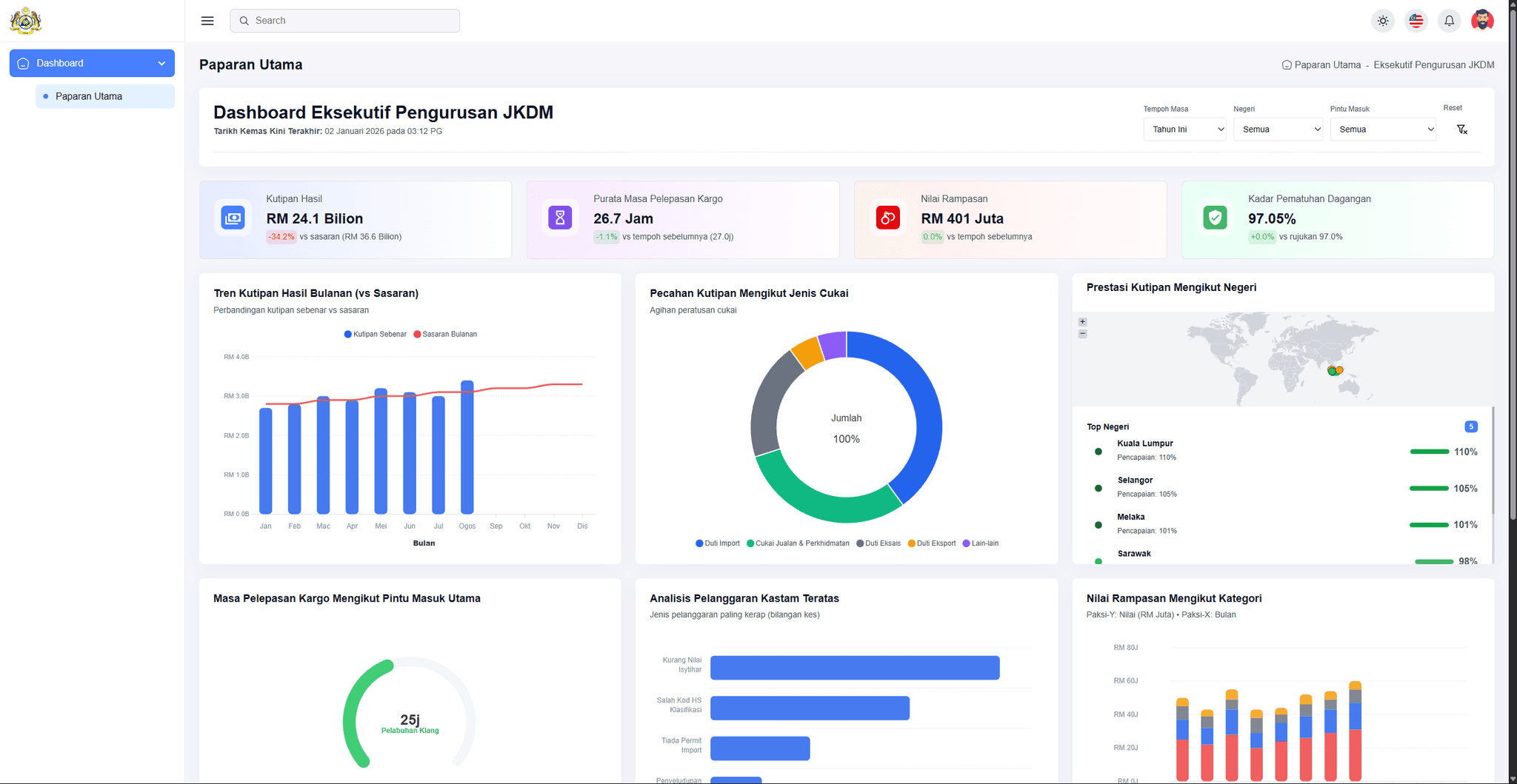Change language using the Malaysian flag icon
The height and width of the screenshot is (784, 1517).
coord(1416,20)
